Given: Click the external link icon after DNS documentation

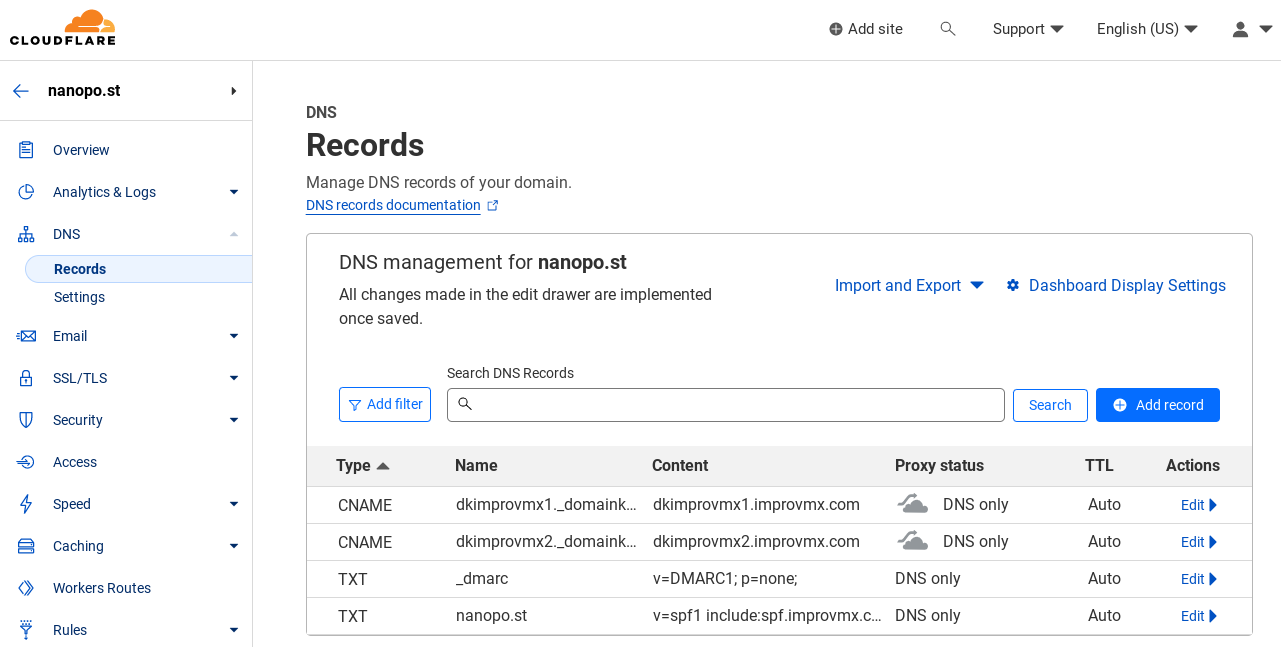Looking at the screenshot, I should coord(492,205).
